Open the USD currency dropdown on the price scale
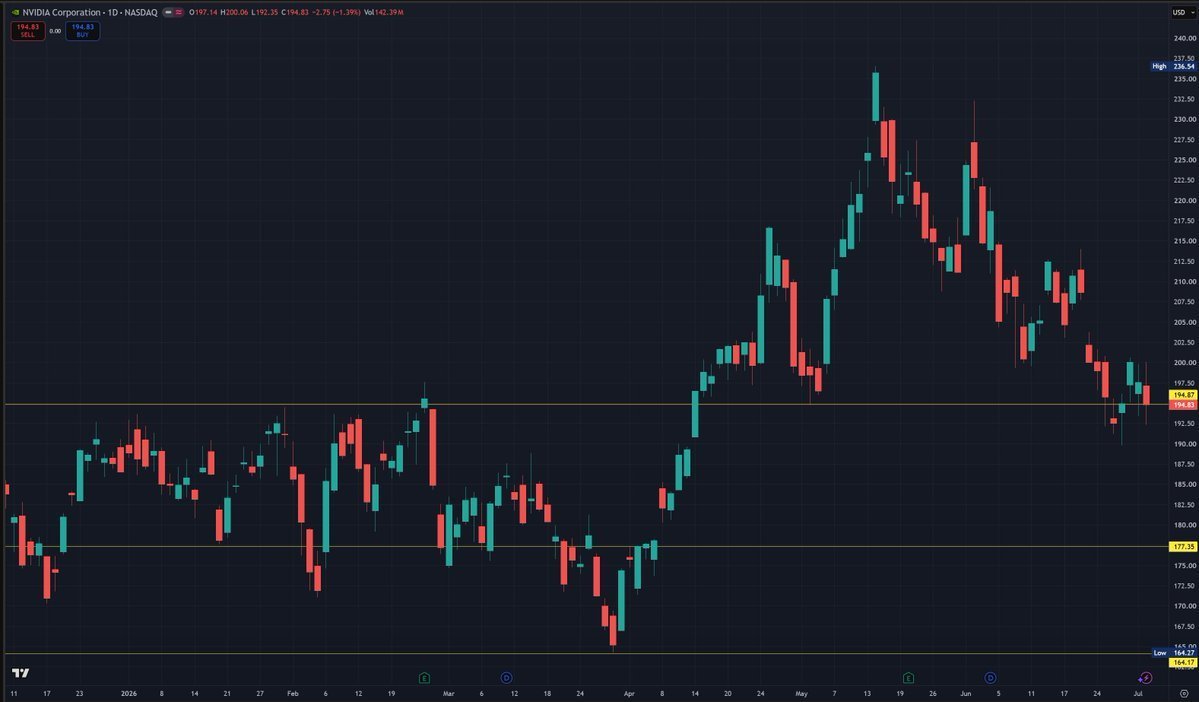The image size is (1199, 702). (x=1182, y=12)
